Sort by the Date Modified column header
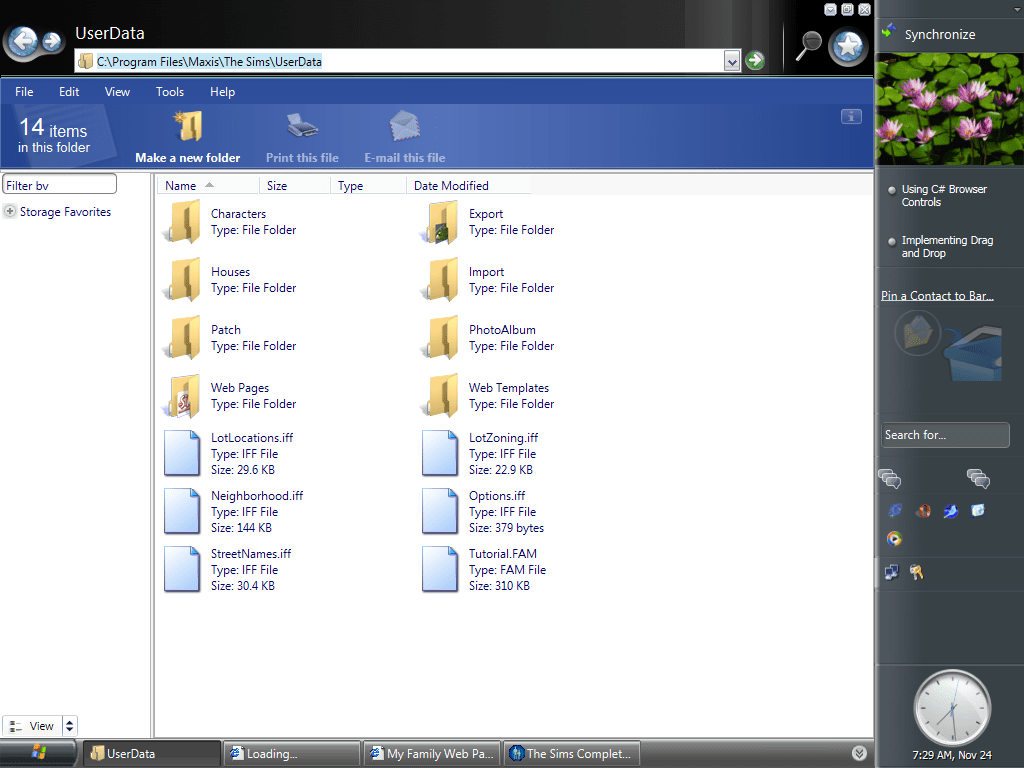The image size is (1024, 768). click(451, 186)
